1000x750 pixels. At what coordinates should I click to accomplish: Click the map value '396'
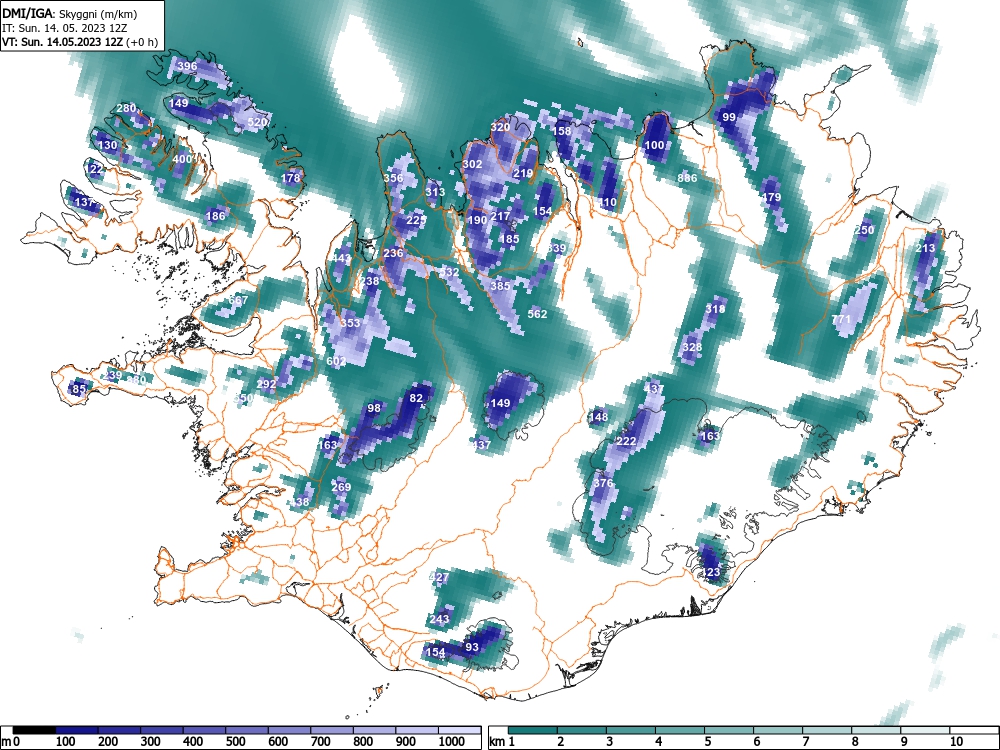click(187, 66)
